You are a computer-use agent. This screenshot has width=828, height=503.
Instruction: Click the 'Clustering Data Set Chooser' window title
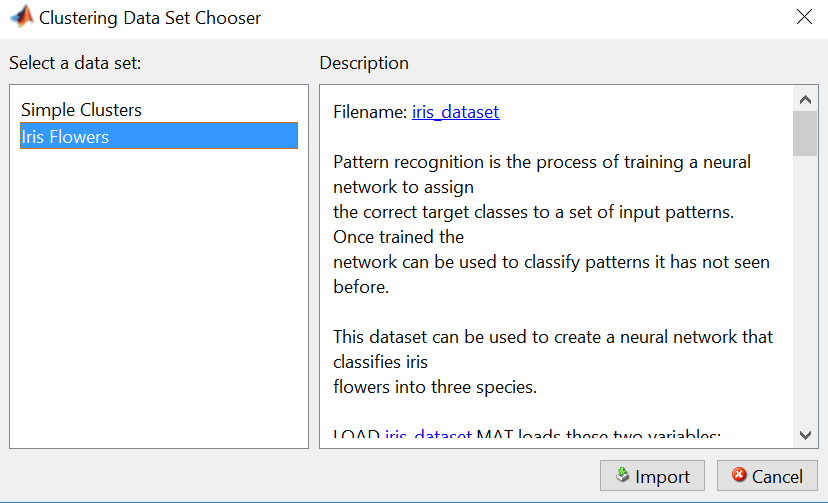pyautogui.click(x=150, y=17)
